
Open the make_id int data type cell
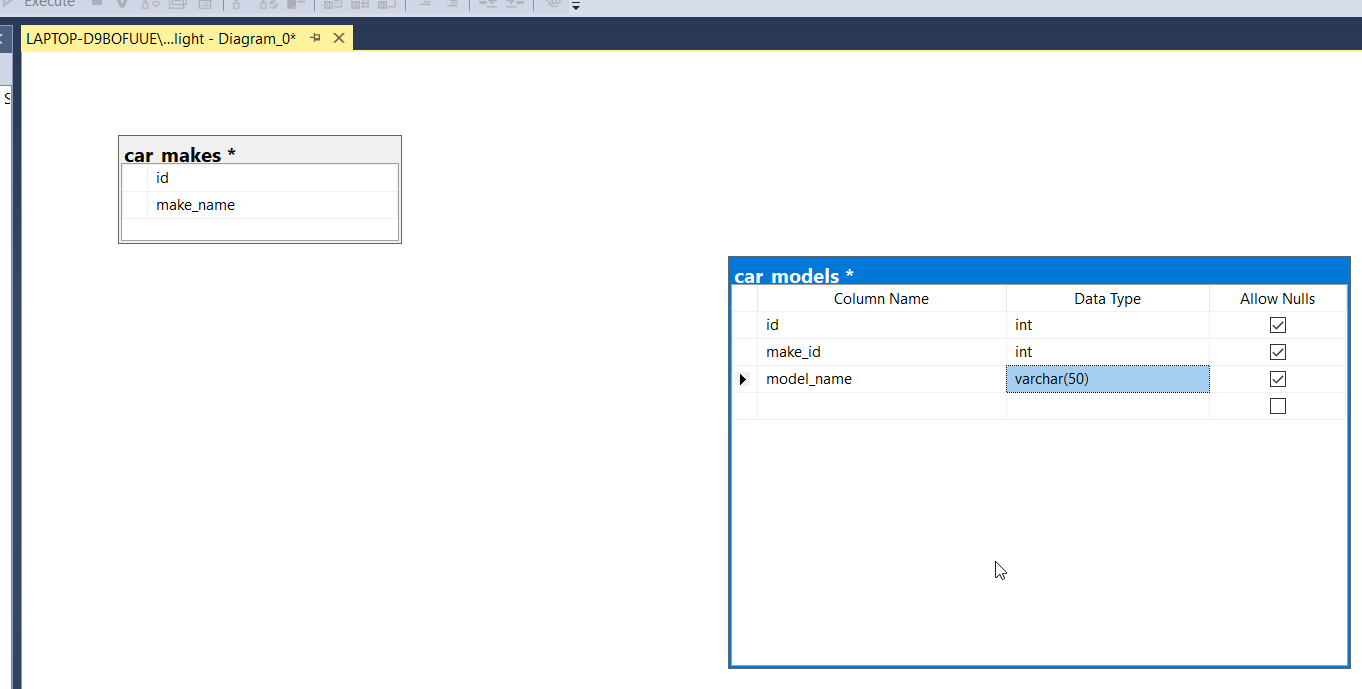pyautogui.click(x=1107, y=352)
